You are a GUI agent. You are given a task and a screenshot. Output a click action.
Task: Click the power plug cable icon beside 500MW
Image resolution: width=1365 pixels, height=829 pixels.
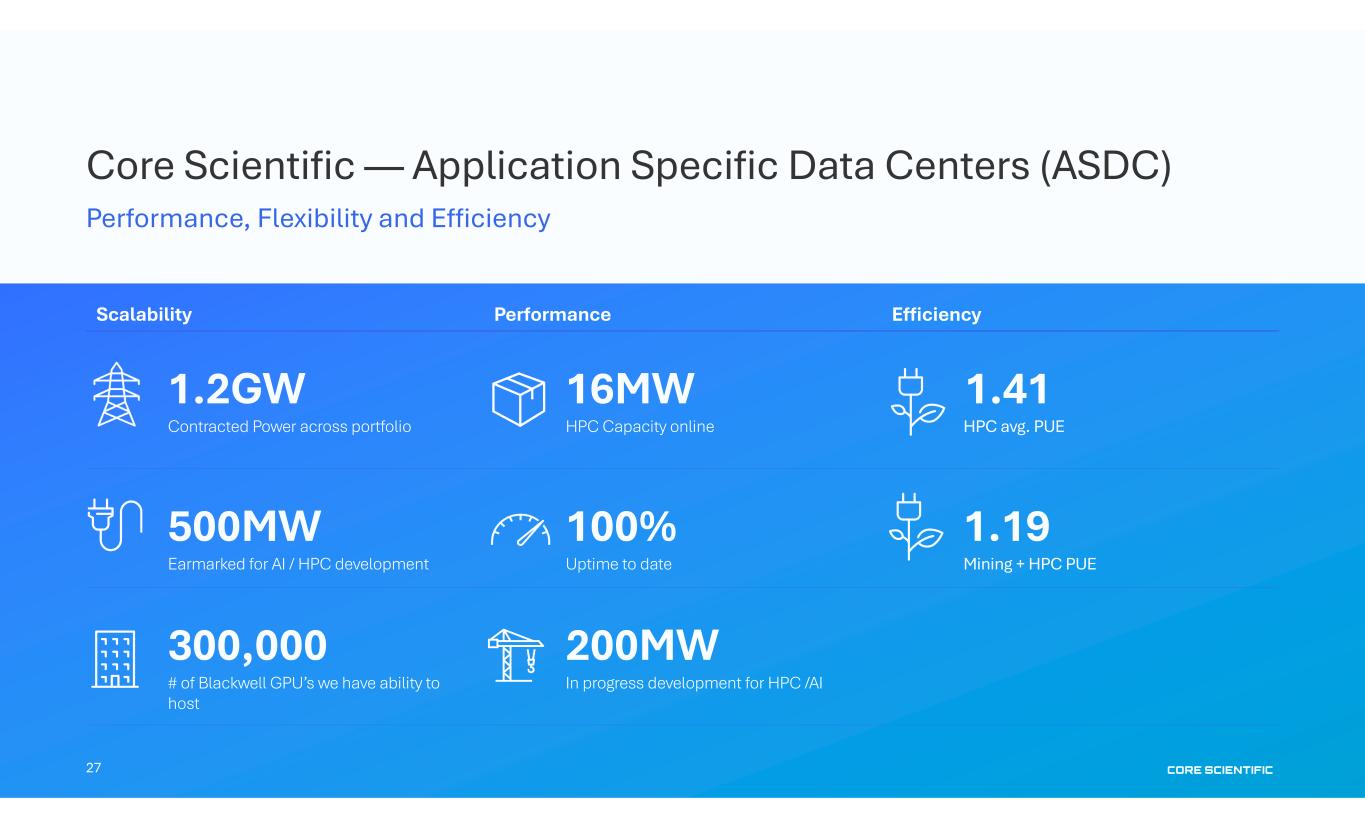pyautogui.click(x=115, y=524)
